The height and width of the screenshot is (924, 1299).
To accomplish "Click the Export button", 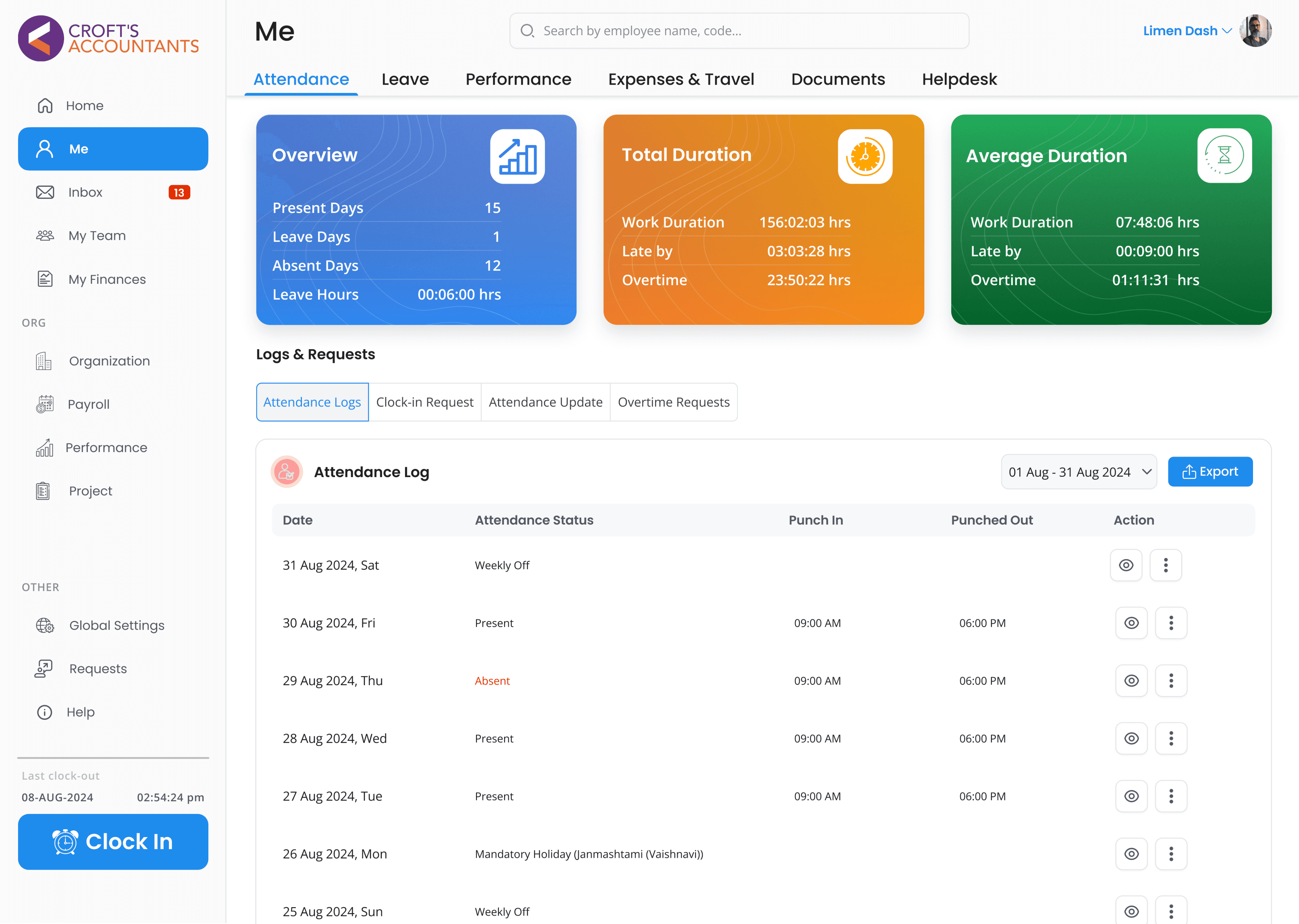I will click(1210, 472).
